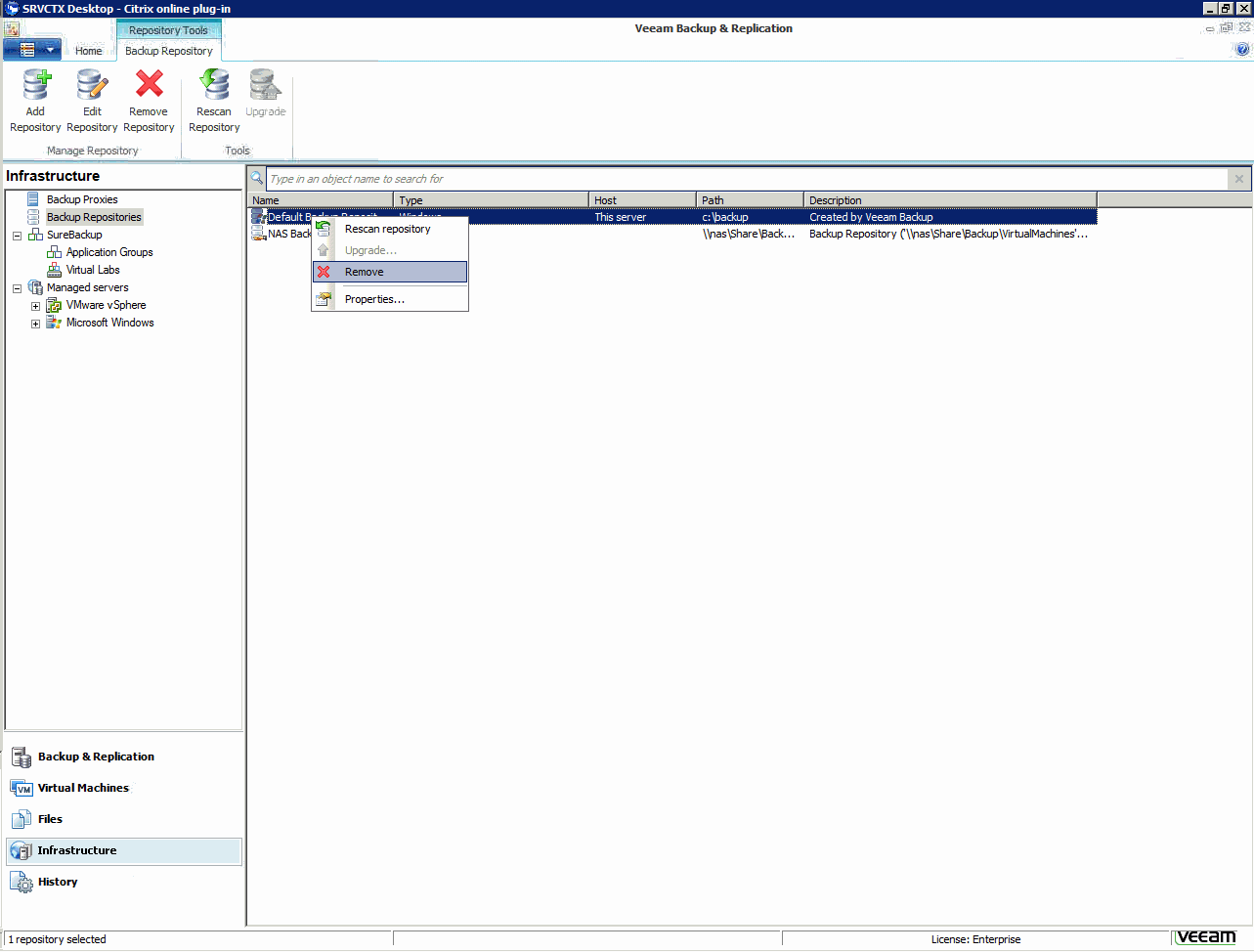The height and width of the screenshot is (952, 1254).
Task: Clear the search with the X button
Action: pos(1239,179)
